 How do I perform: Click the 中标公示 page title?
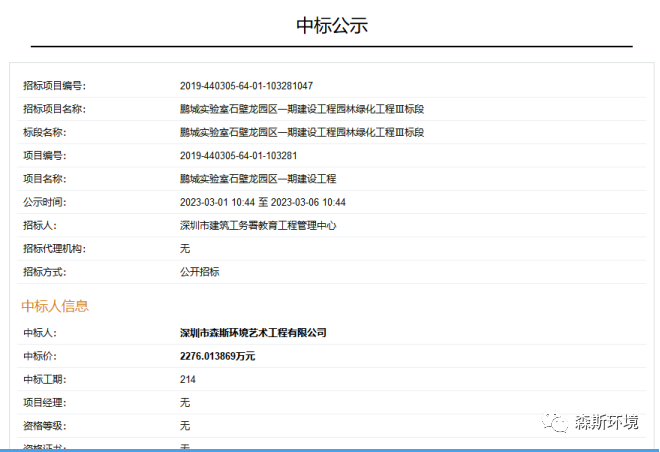(332, 26)
